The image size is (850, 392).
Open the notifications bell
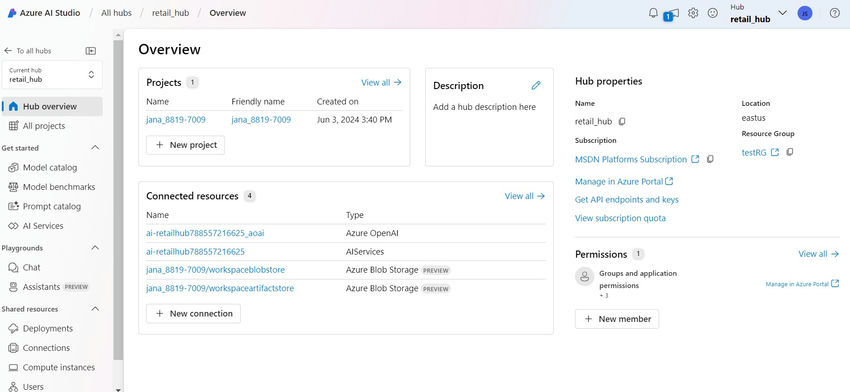tap(653, 13)
